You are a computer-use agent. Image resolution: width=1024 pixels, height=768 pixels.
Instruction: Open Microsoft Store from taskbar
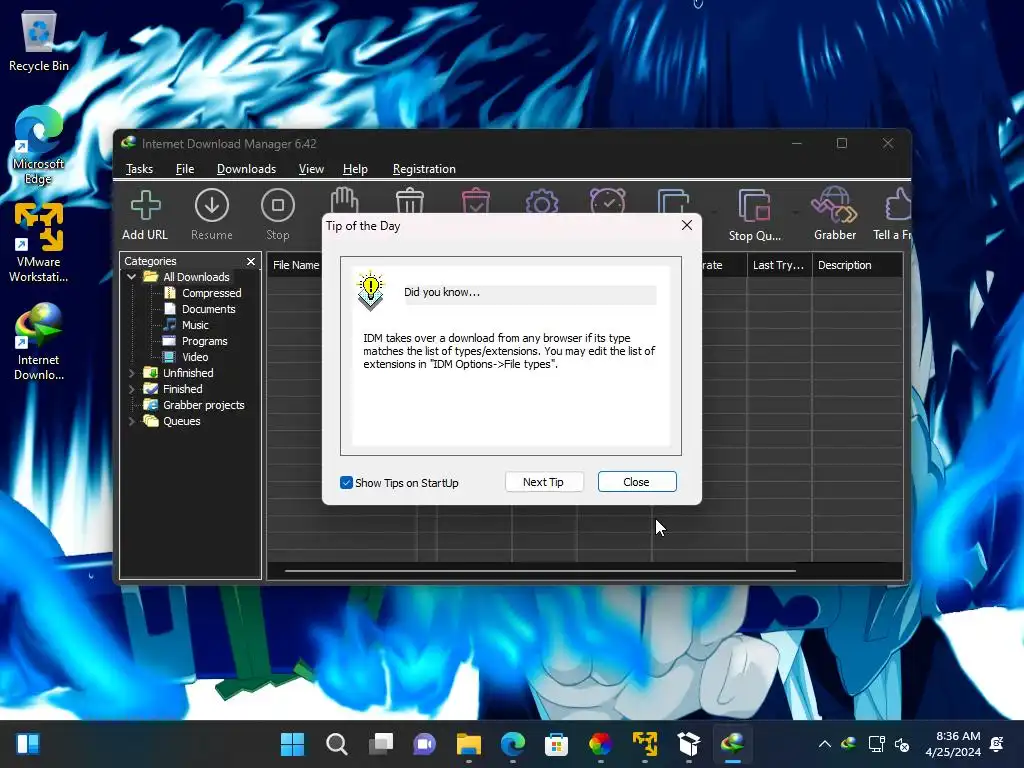(x=556, y=744)
